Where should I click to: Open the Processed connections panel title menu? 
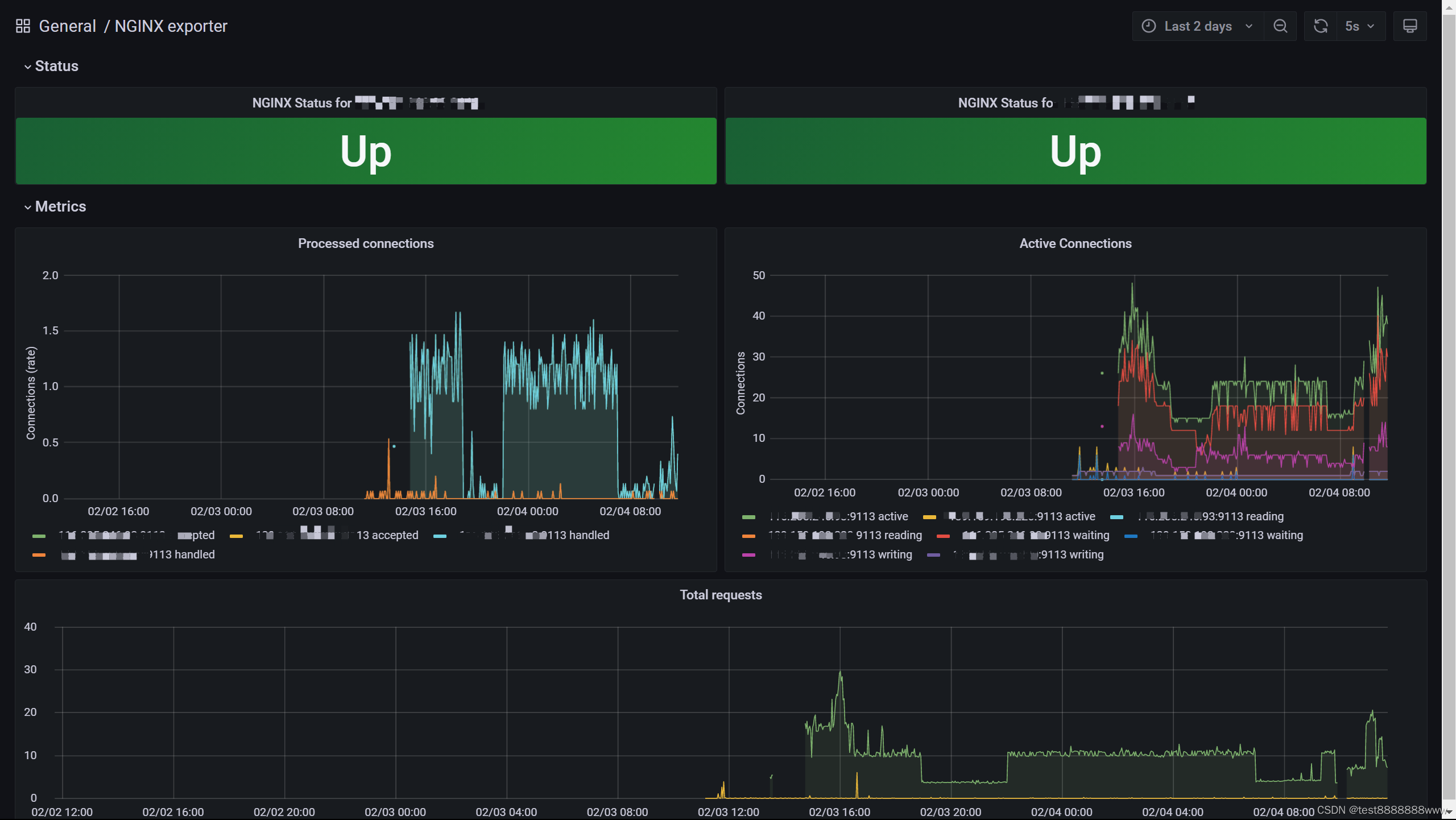(366, 243)
